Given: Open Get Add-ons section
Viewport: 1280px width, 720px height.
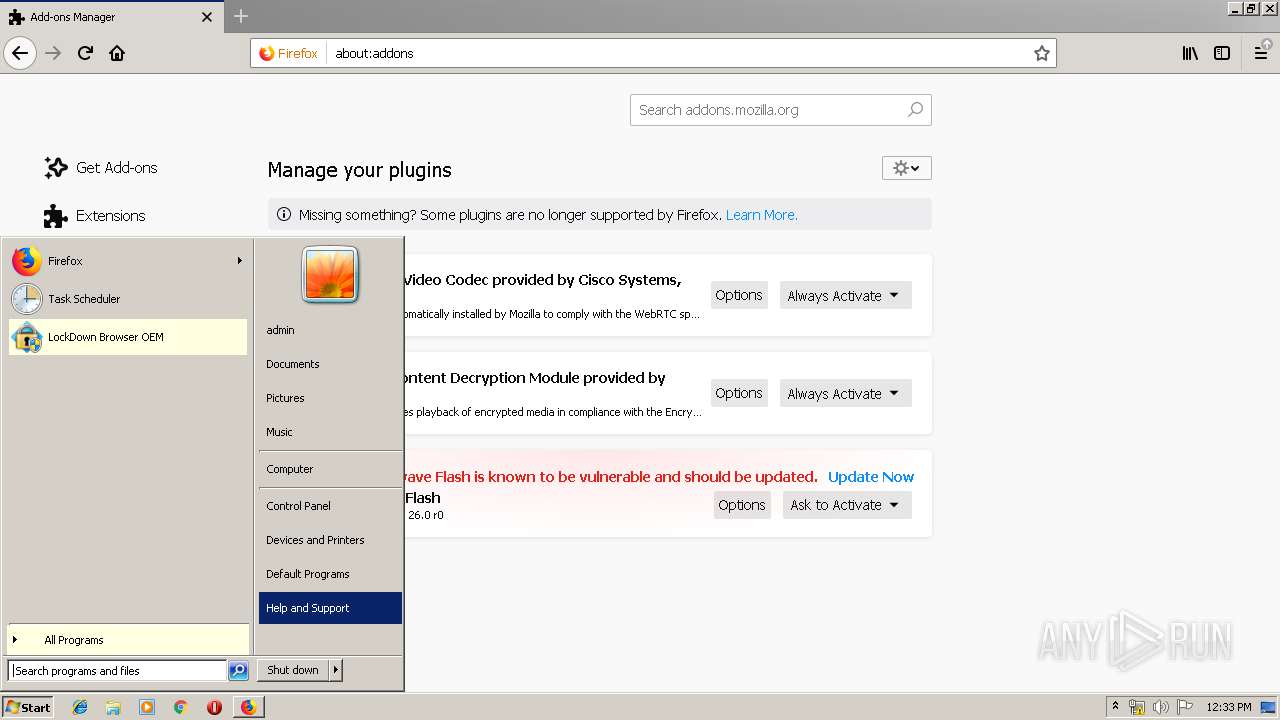Looking at the screenshot, I should point(101,168).
